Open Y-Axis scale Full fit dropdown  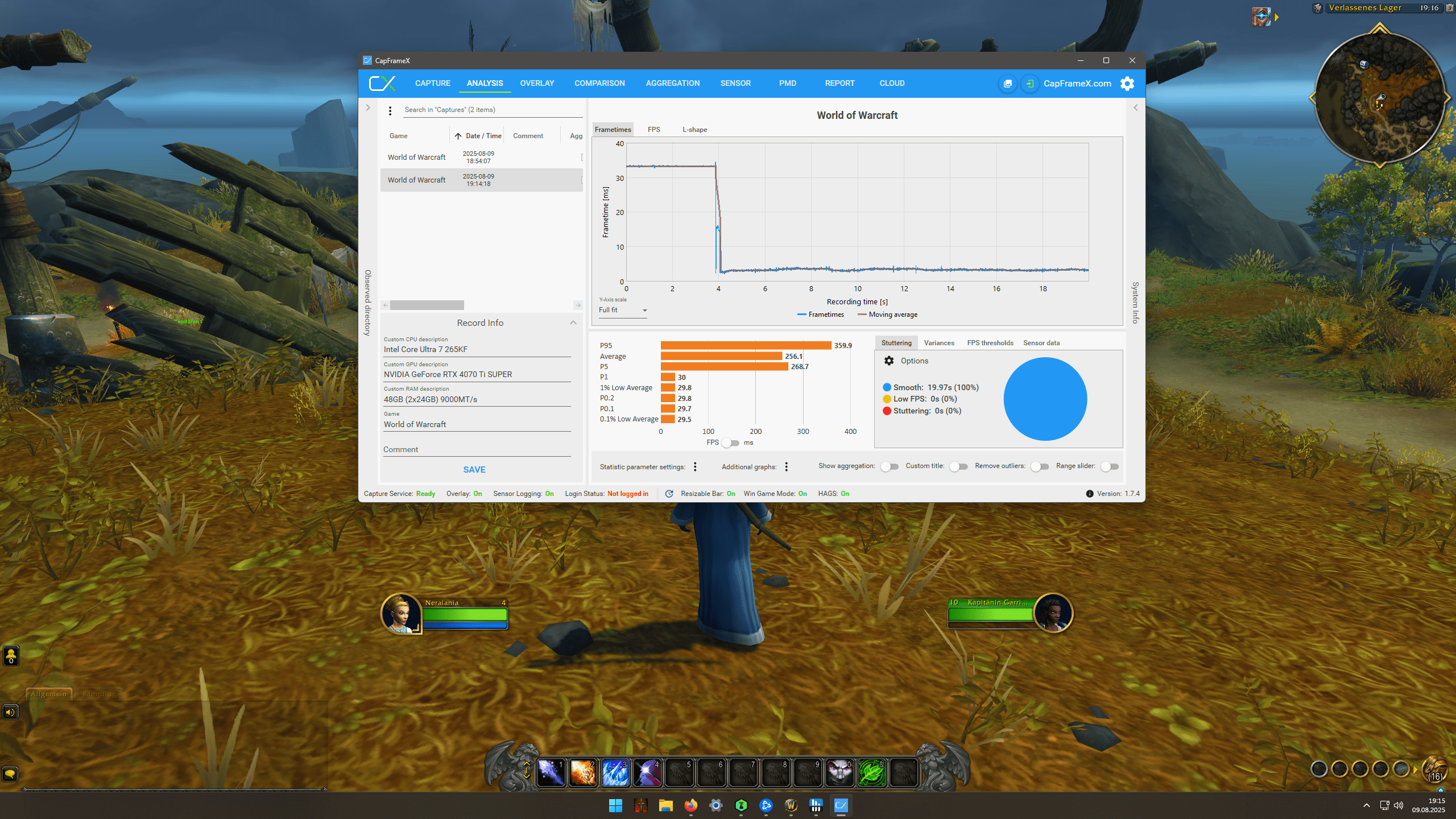coord(623,310)
